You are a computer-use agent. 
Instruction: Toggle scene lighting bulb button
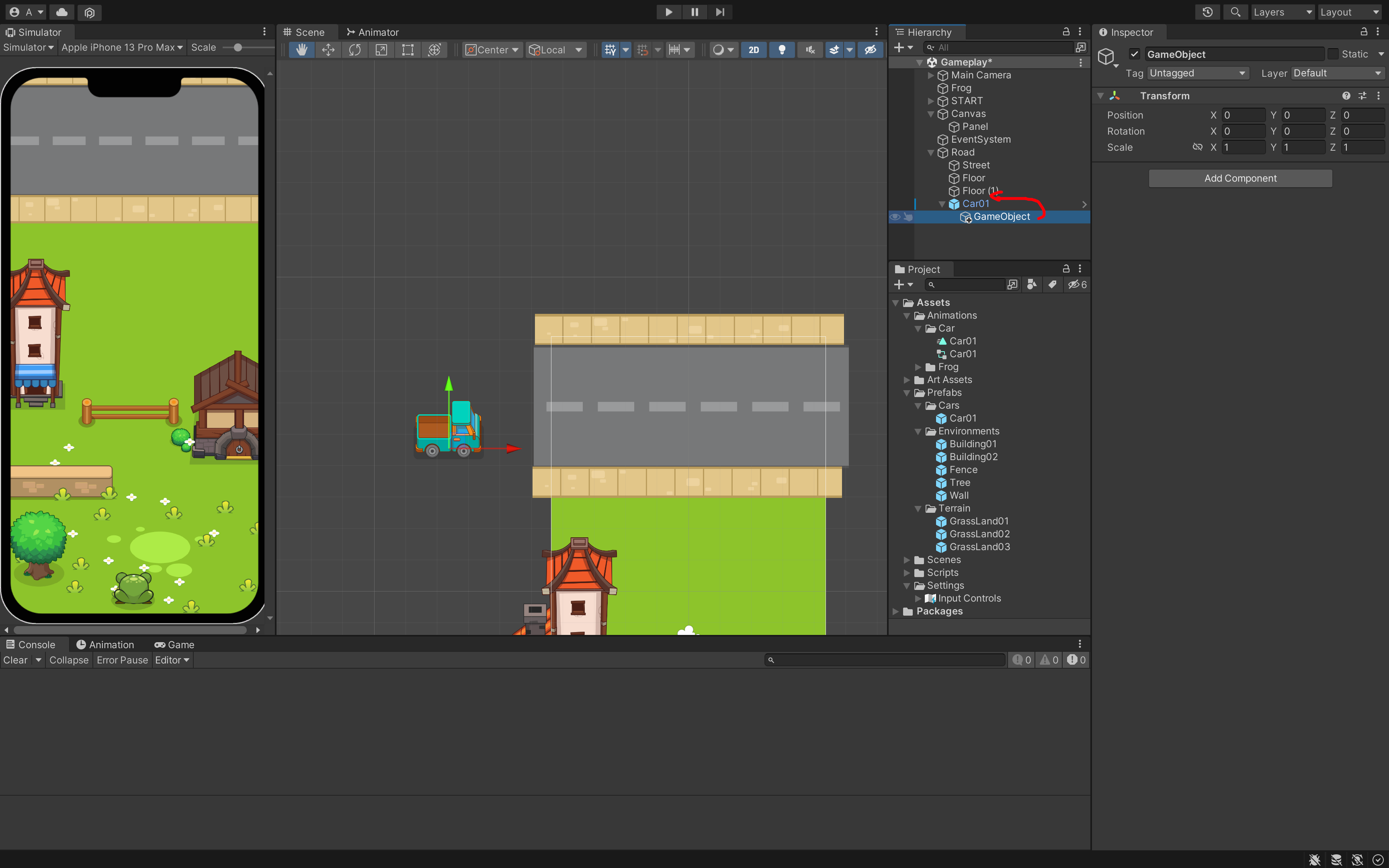782,50
